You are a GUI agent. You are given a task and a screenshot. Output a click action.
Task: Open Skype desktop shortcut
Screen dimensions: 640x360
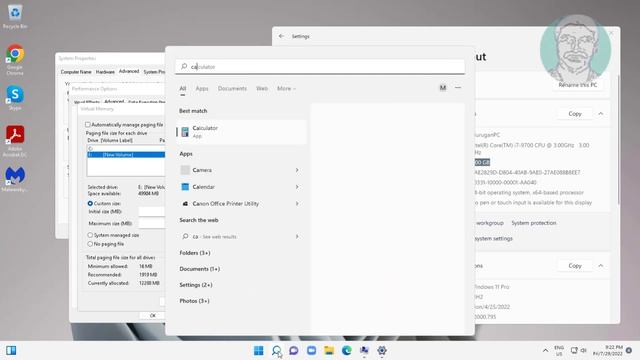pyautogui.click(x=15, y=98)
